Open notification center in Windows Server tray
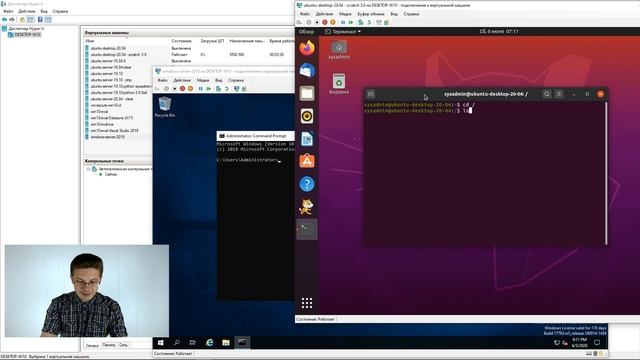Screen dimensions: 640x360 click(x=597, y=343)
